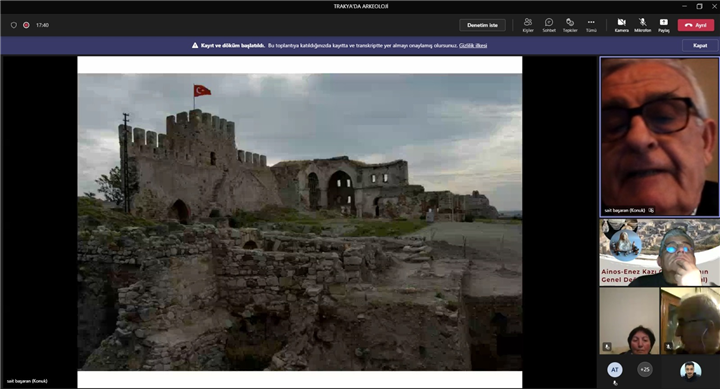Image resolution: width=720 pixels, height=389 pixels.
Task: Click the shield security icon
Action: coord(14,25)
